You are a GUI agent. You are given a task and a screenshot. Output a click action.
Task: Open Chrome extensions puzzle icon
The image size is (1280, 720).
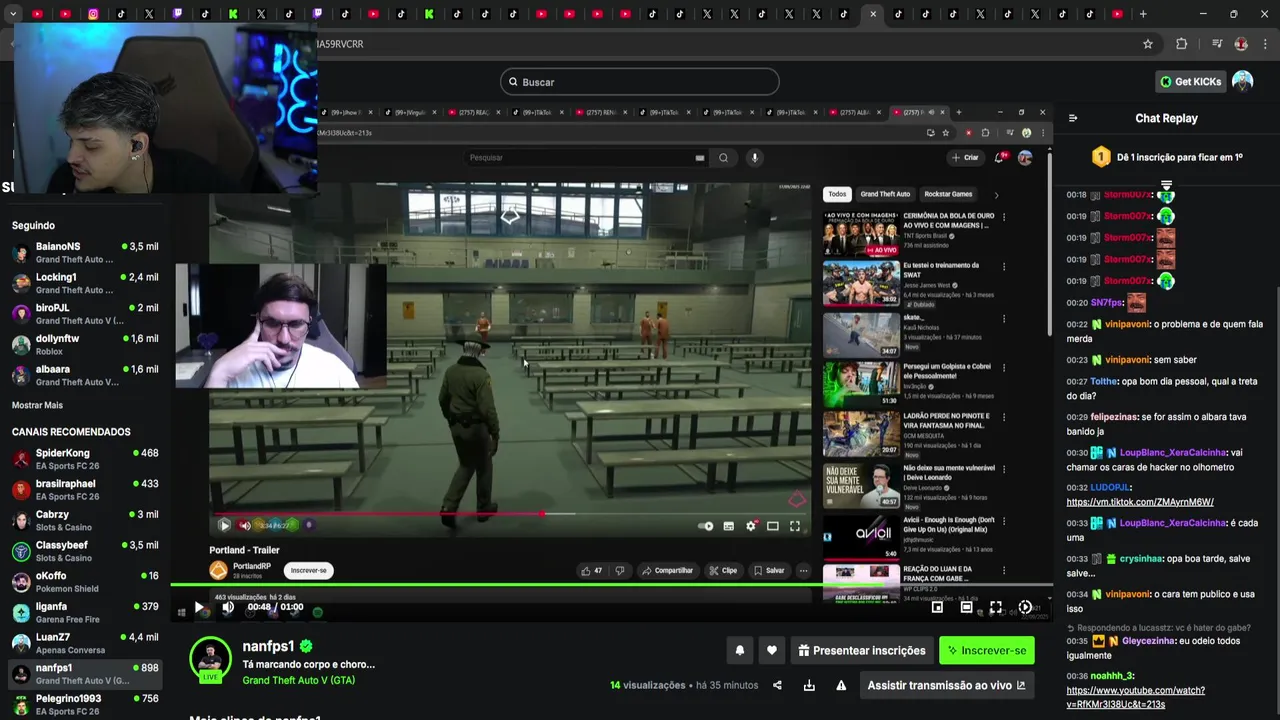tap(1181, 44)
